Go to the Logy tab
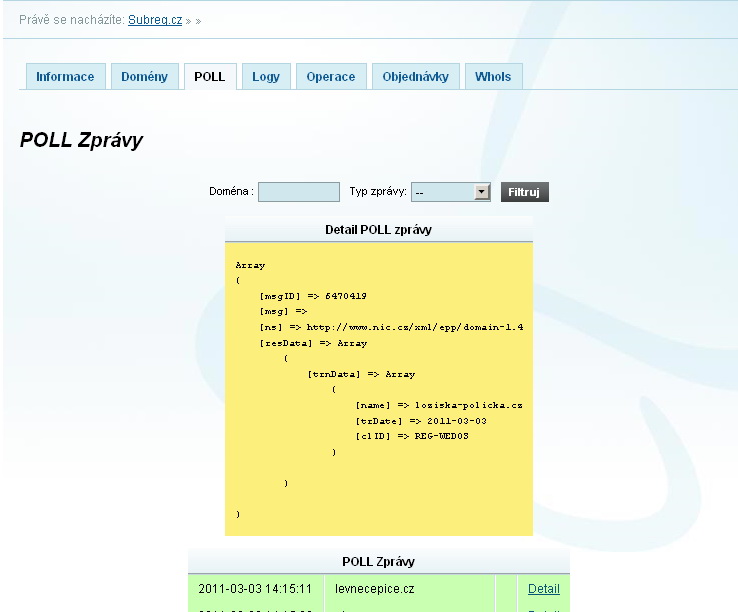The width and height of the screenshot is (738, 612). [266, 77]
